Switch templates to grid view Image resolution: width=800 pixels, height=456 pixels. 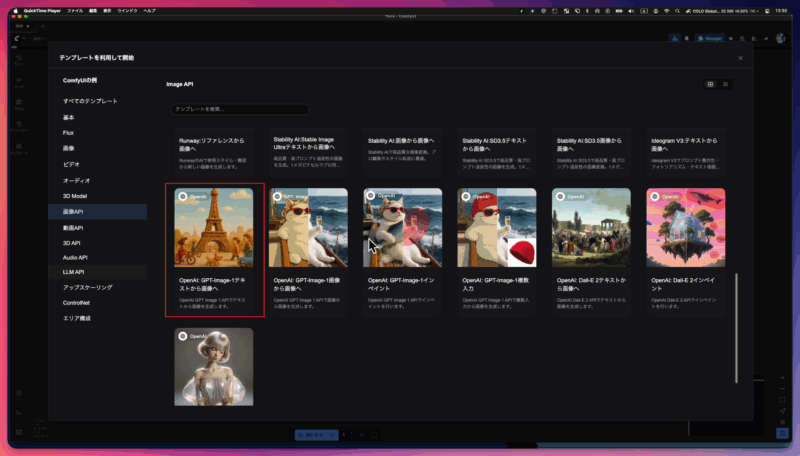point(710,84)
